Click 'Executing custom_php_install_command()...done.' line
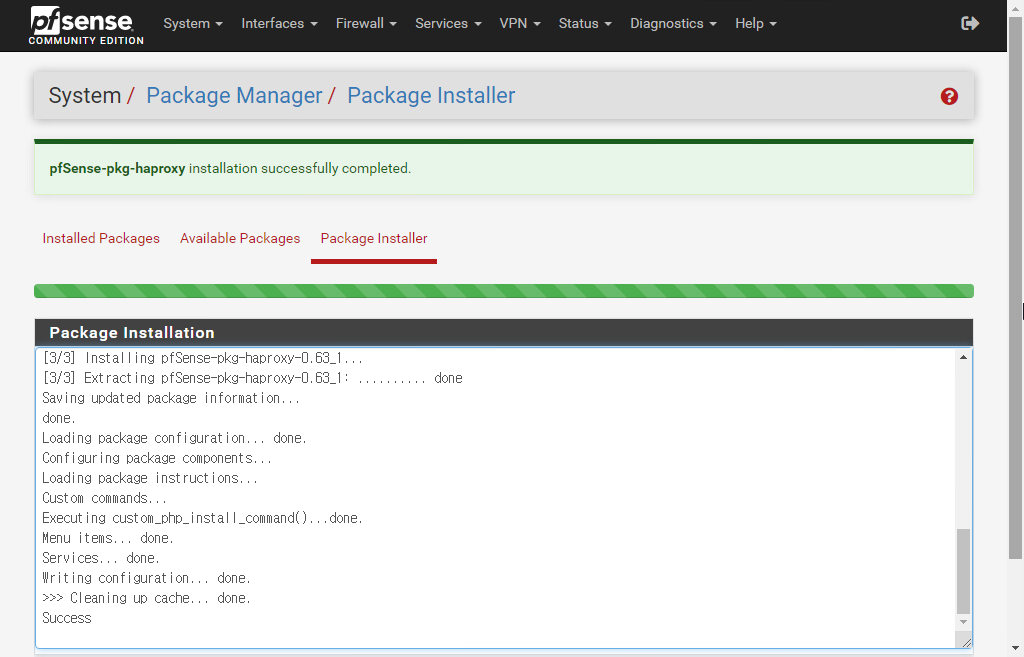Image resolution: width=1024 pixels, height=657 pixels. pyautogui.click(x=202, y=518)
